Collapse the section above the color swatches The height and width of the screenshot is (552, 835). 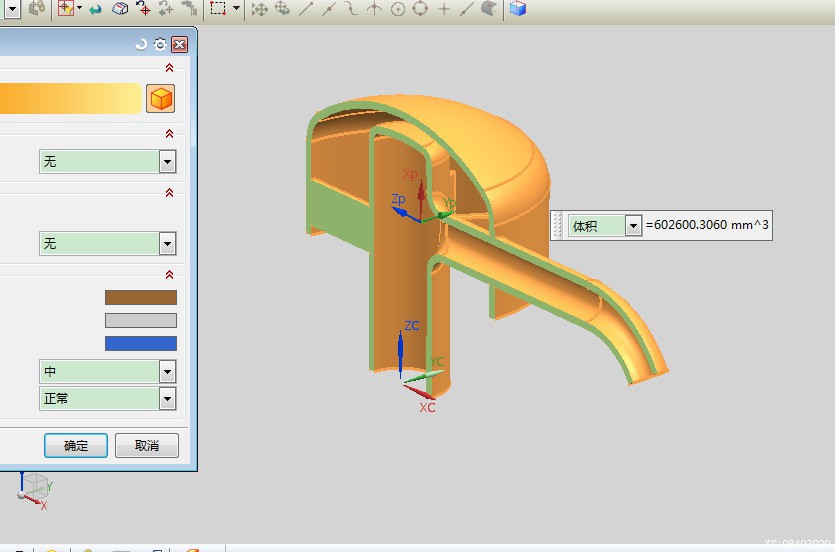point(169,275)
